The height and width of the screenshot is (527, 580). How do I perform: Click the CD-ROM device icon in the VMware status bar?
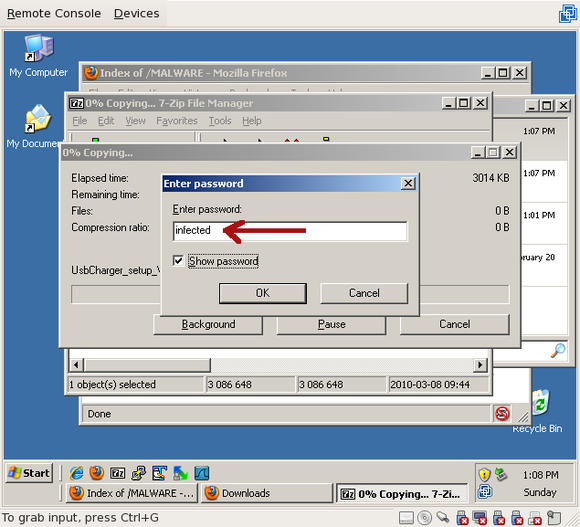coord(424,518)
